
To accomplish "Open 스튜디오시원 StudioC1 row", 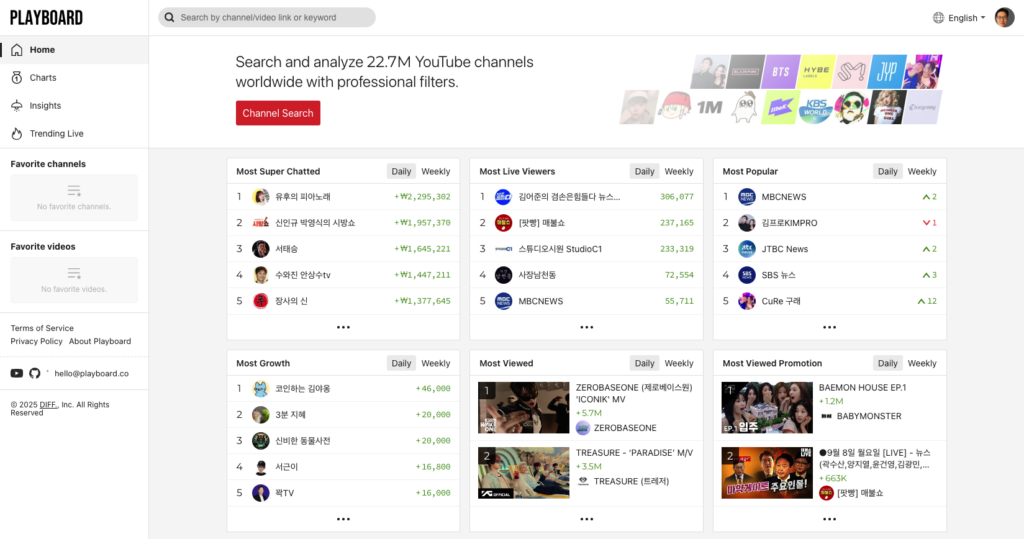I will [586, 249].
